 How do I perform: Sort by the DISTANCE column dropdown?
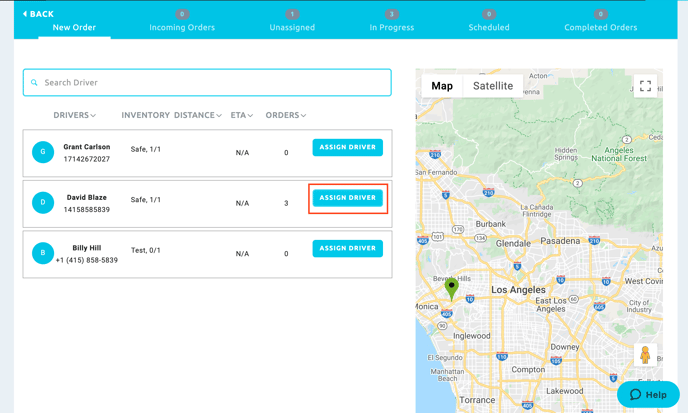pyautogui.click(x=198, y=115)
